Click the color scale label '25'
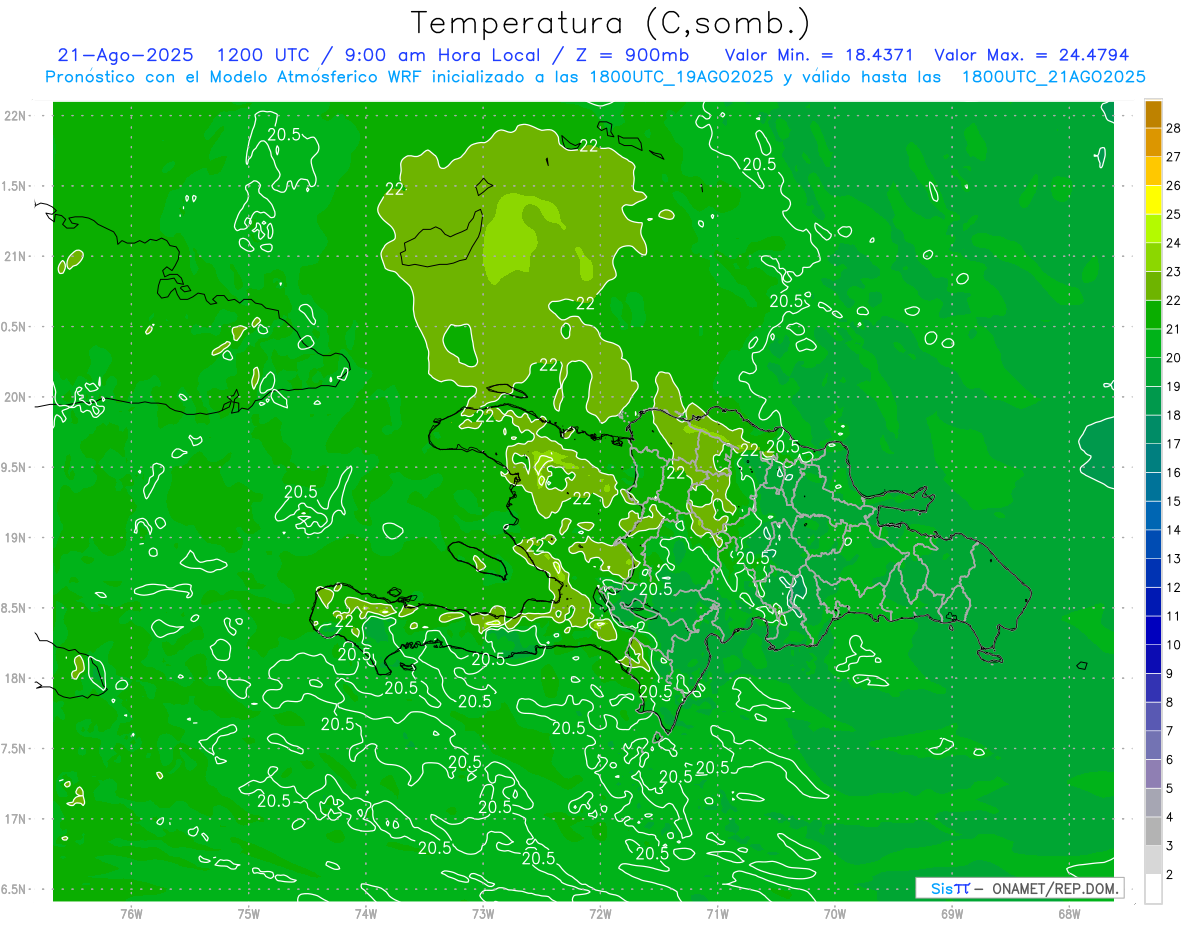The height and width of the screenshot is (927, 1200). coord(1173,214)
